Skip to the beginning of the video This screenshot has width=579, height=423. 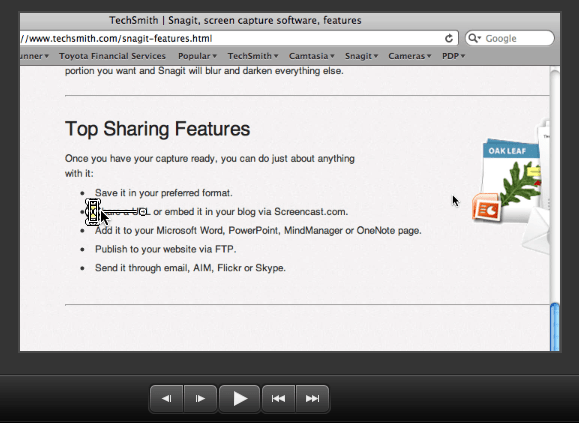tap(278, 399)
